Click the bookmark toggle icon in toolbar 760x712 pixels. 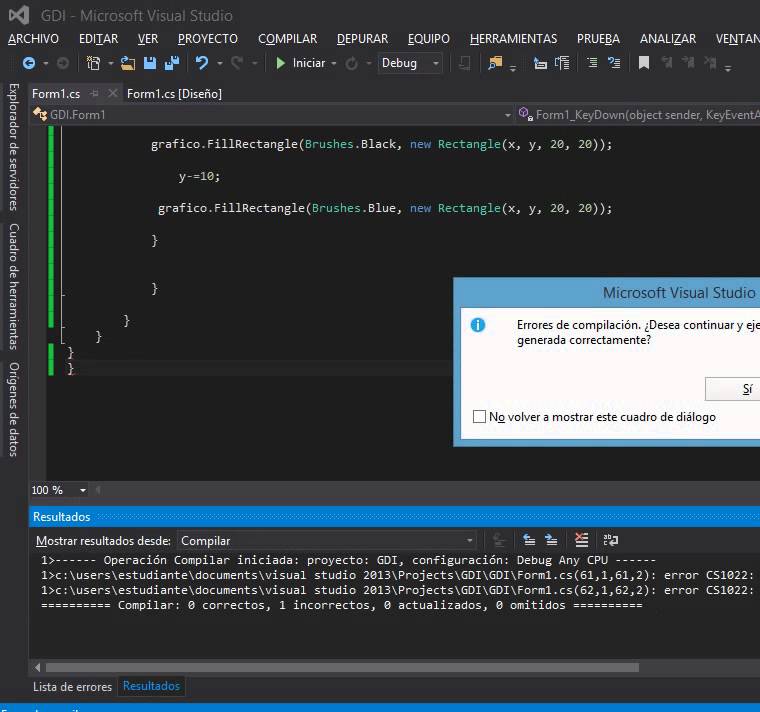click(644, 63)
